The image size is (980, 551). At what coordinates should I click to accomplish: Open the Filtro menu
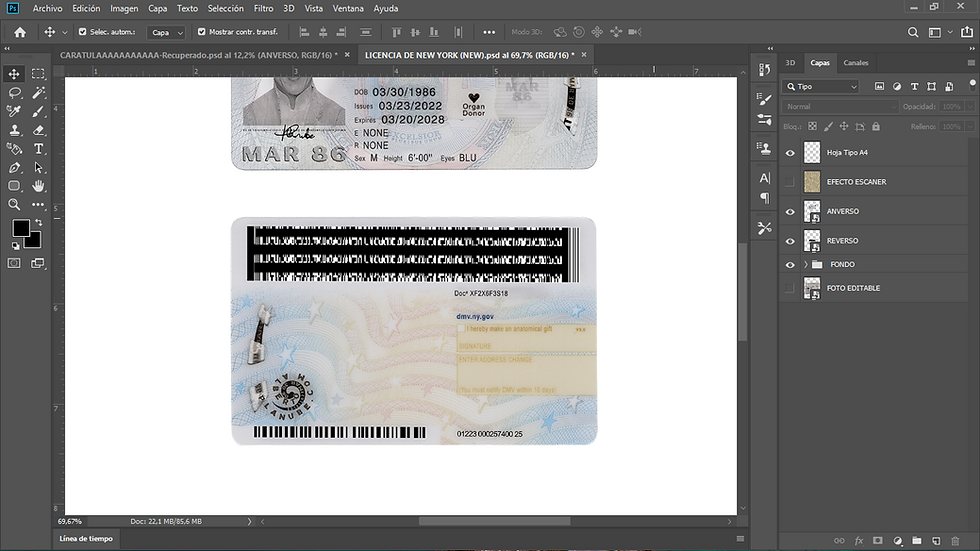click(263, 8)
